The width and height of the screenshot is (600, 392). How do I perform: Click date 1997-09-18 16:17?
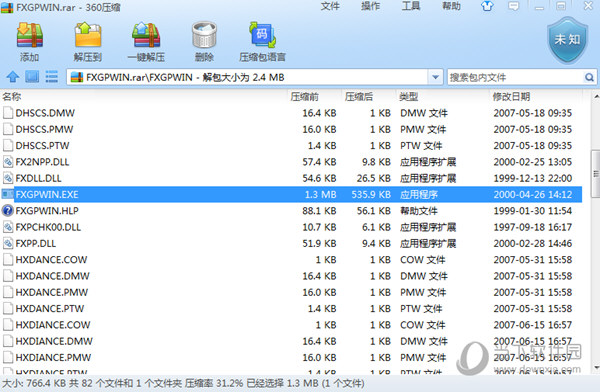533,227
